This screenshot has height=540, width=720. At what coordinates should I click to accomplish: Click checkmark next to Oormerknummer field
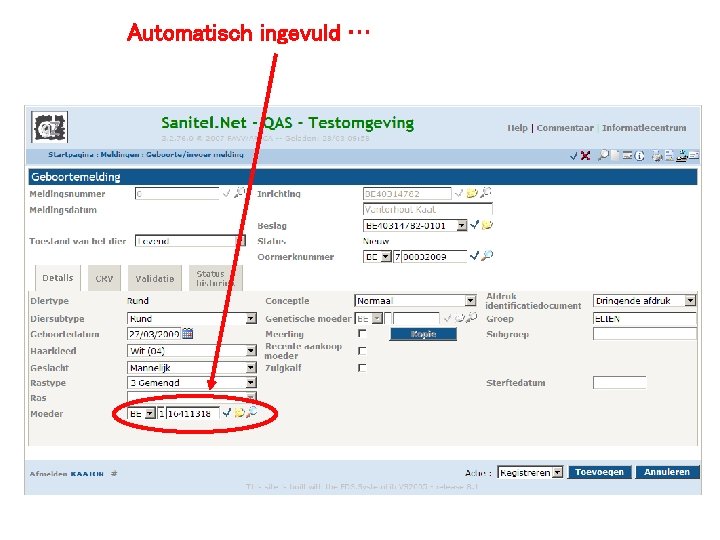tap(474, 256)
